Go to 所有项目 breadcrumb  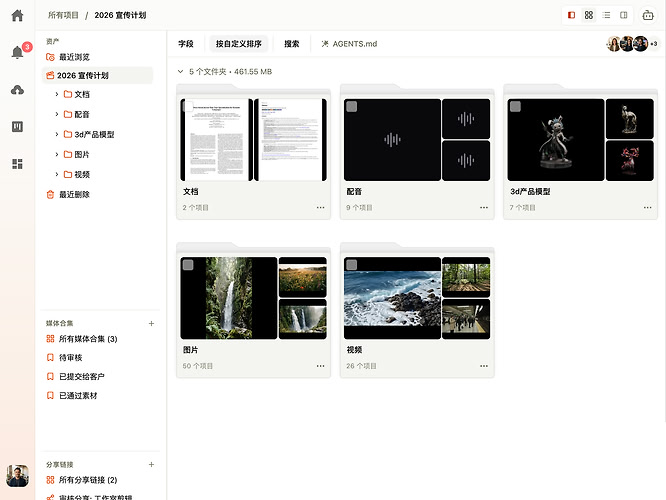[63, 15]
